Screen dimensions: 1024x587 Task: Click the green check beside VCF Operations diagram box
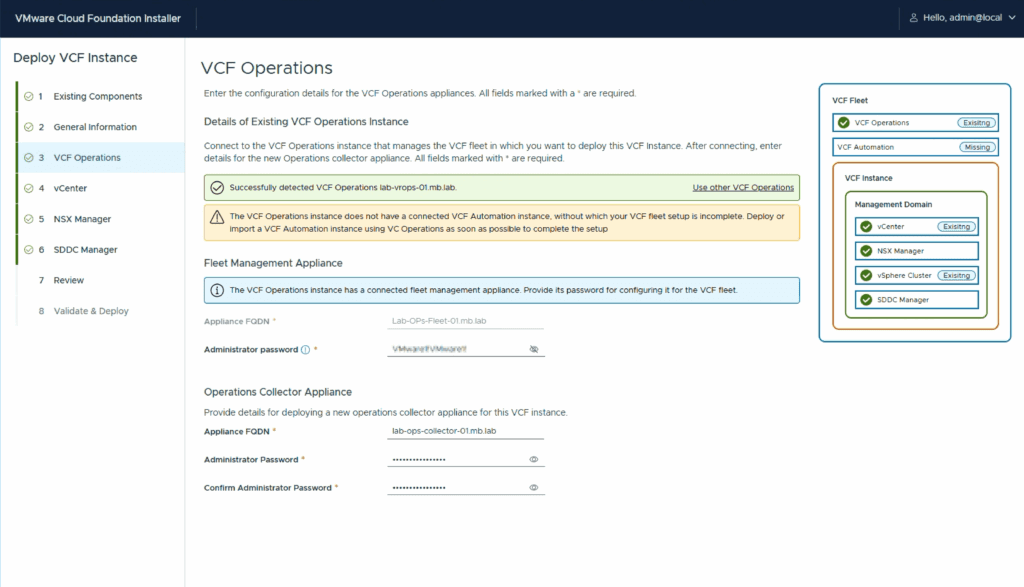click(844, 123)
